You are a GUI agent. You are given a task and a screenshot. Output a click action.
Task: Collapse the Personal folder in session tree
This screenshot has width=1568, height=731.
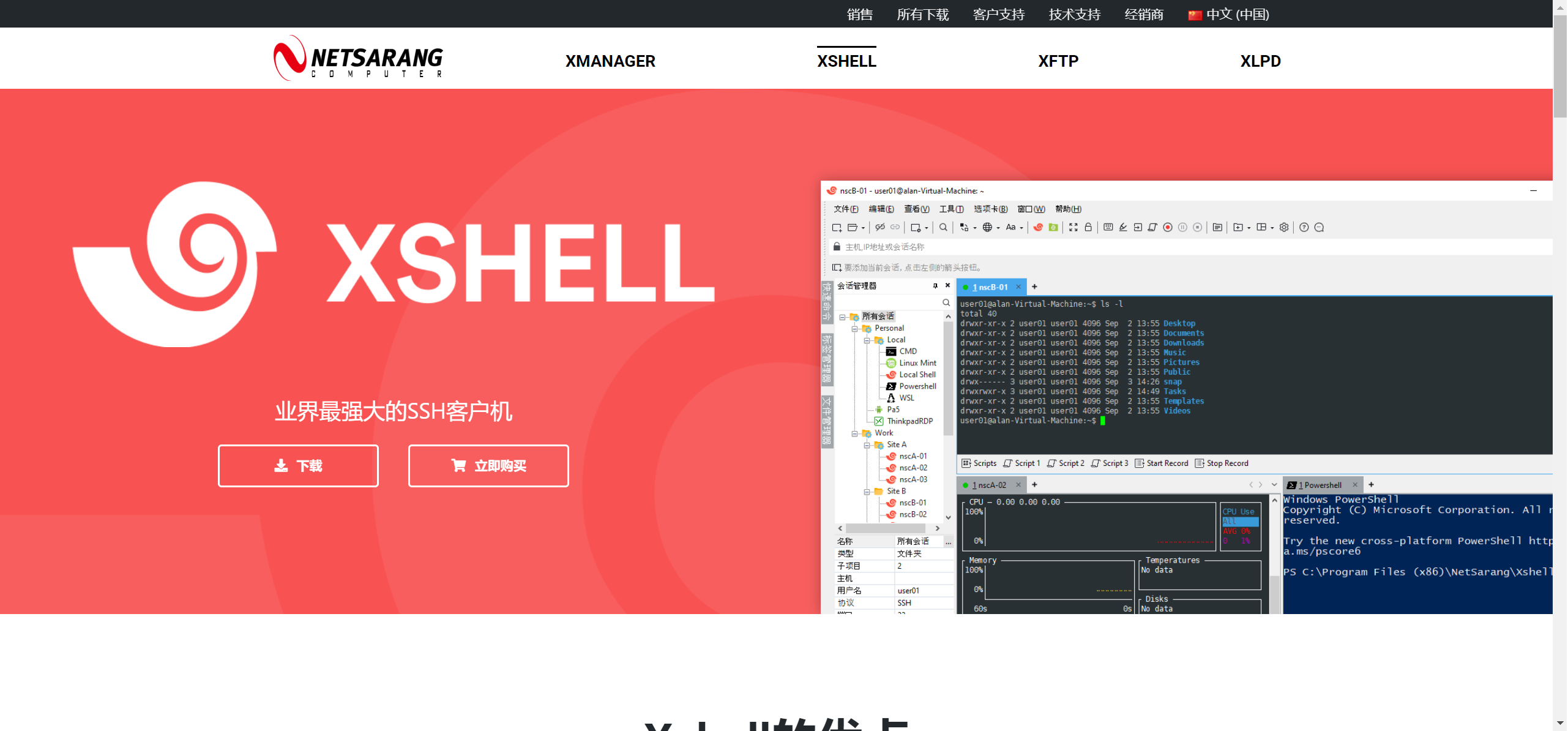pos(855,328)
